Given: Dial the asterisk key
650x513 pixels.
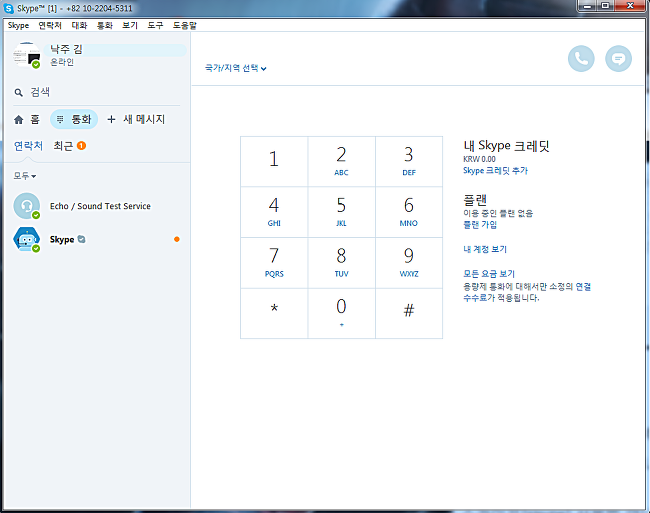Looking at the screenshot, I should pyautogui.click(x=274, y=313).
